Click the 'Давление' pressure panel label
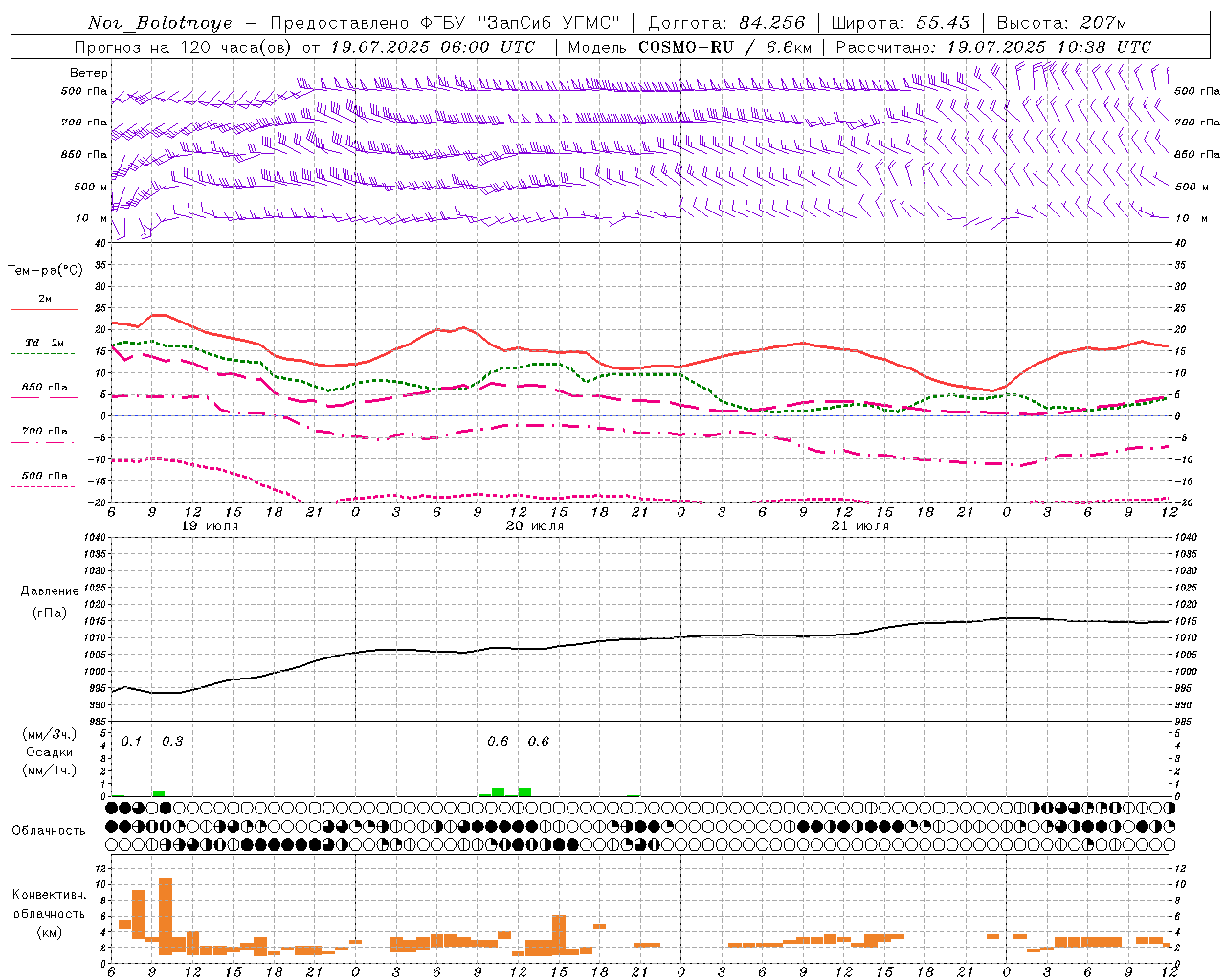This screenshot has width=1225, height=980. point(50,591)
